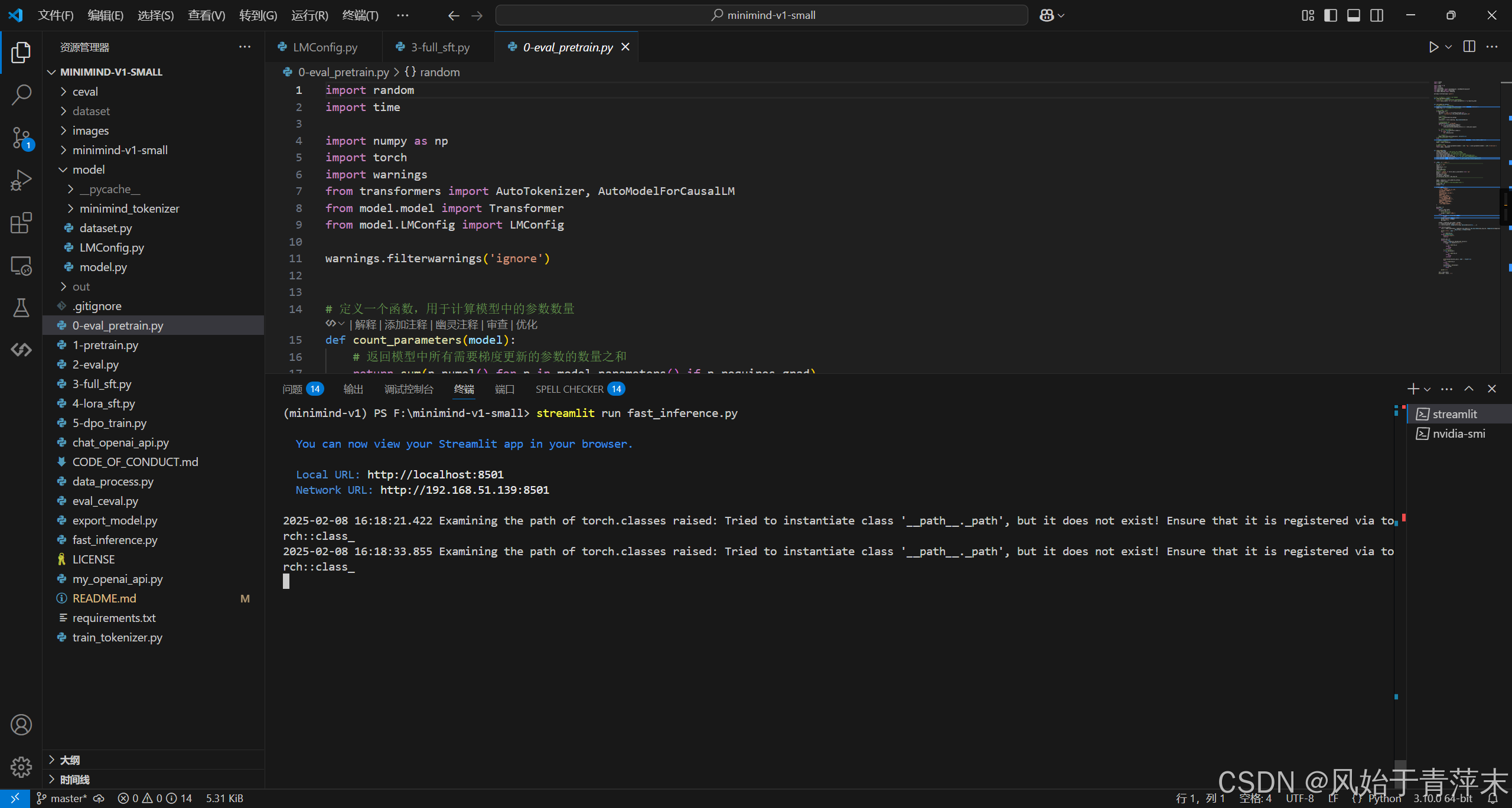This screenshot has width=1512, height=808.
Task: Expand the 时间线 timeline section
Action: pyautogui.click(x=153, y=780)
